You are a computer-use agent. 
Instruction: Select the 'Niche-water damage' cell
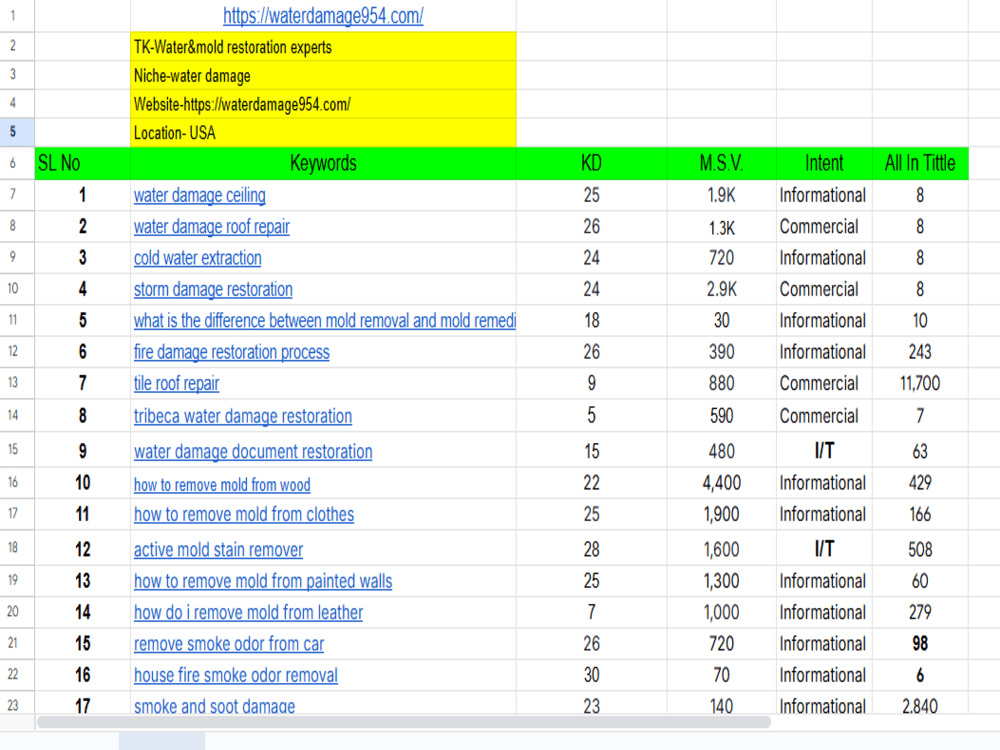(323, 75)
